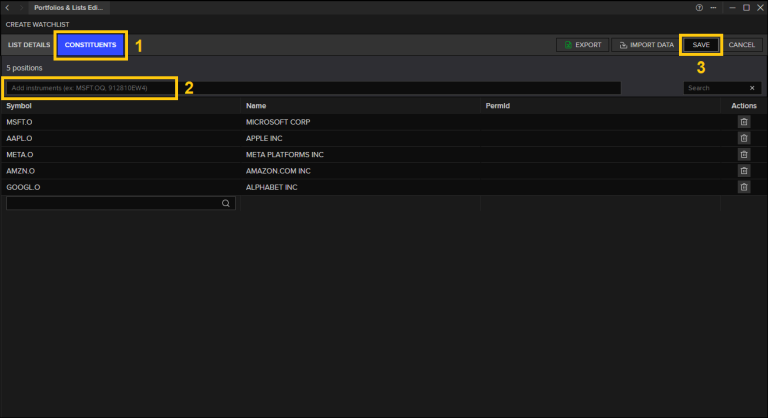The image size is (768, 418).
Task: Minimize the window
Action: click(x=732, y=8)
